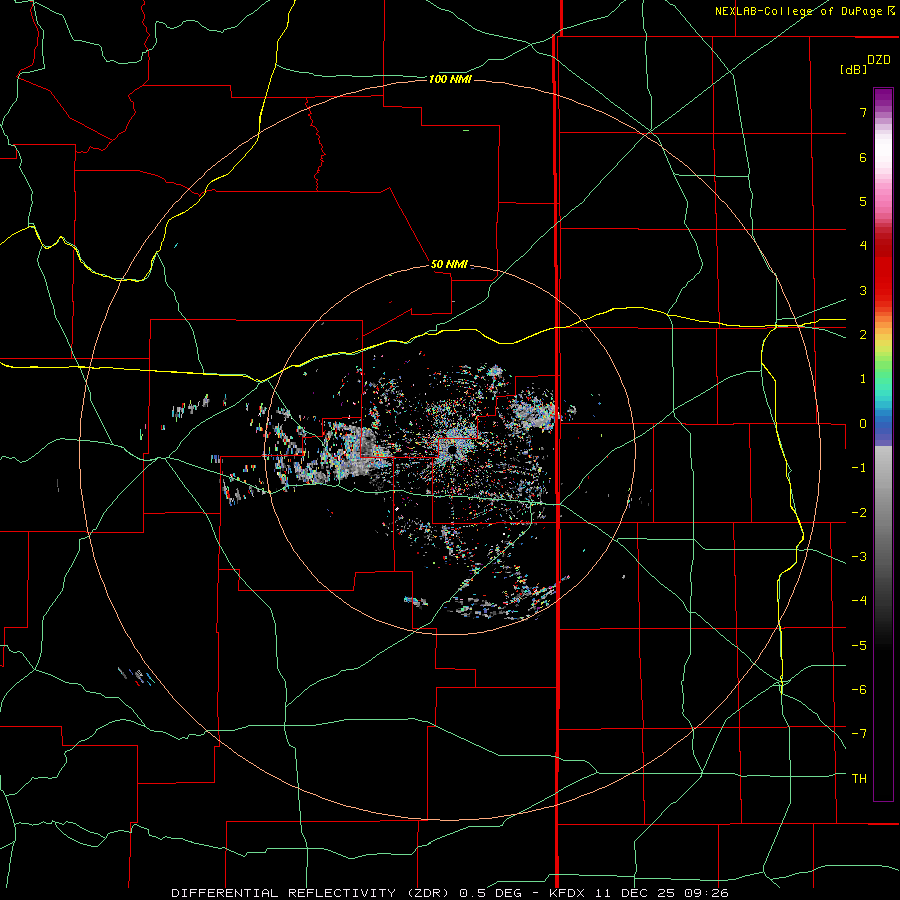The height and width of the screenshot is (900, 900).
Task: Click the 7 dB legend tick label
Action: 863,112
